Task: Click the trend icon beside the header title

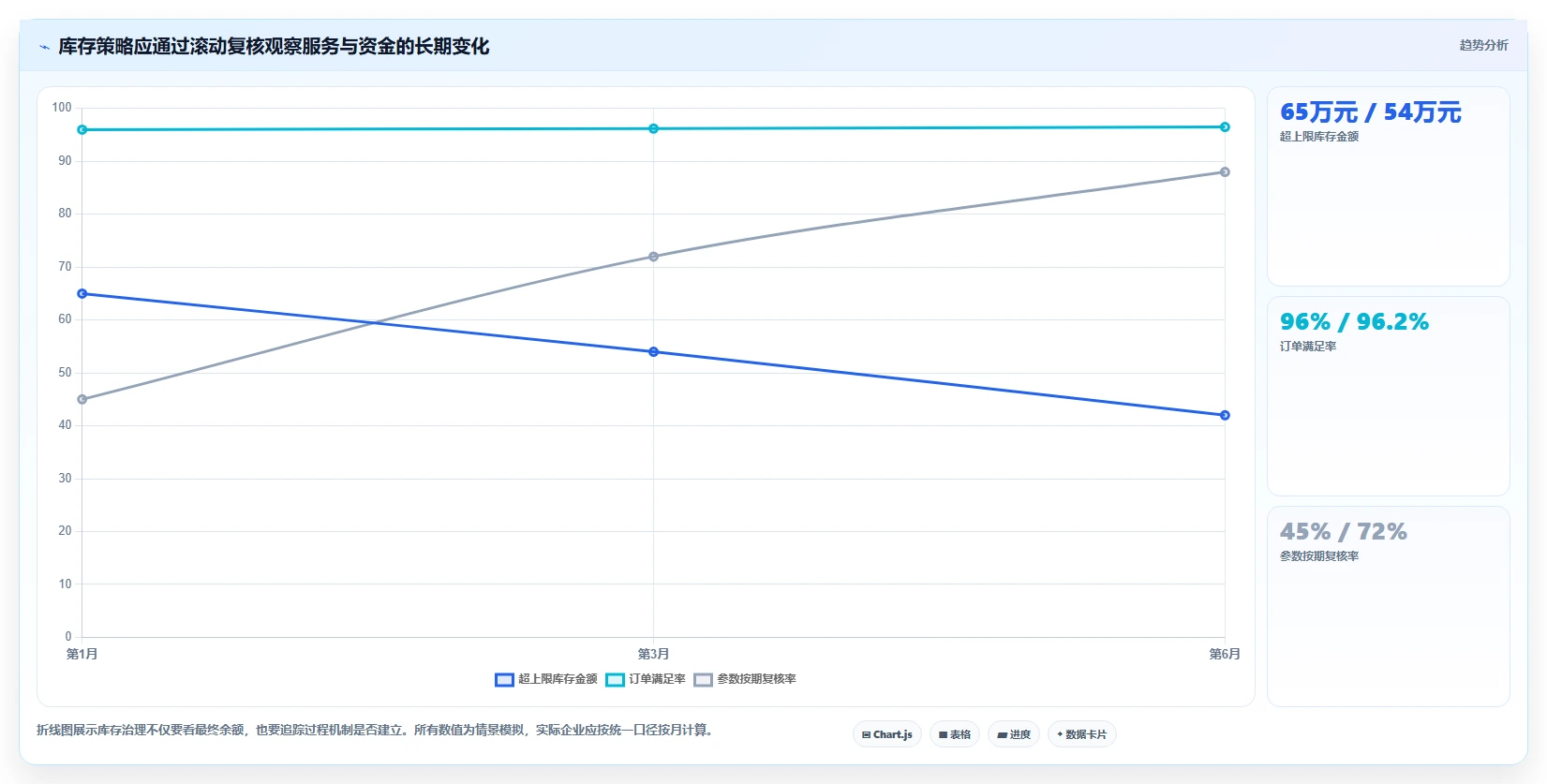Action: point(44,47)
